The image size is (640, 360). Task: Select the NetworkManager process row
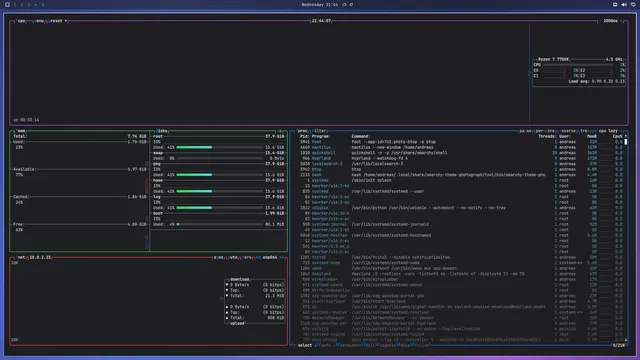(460, 318)
